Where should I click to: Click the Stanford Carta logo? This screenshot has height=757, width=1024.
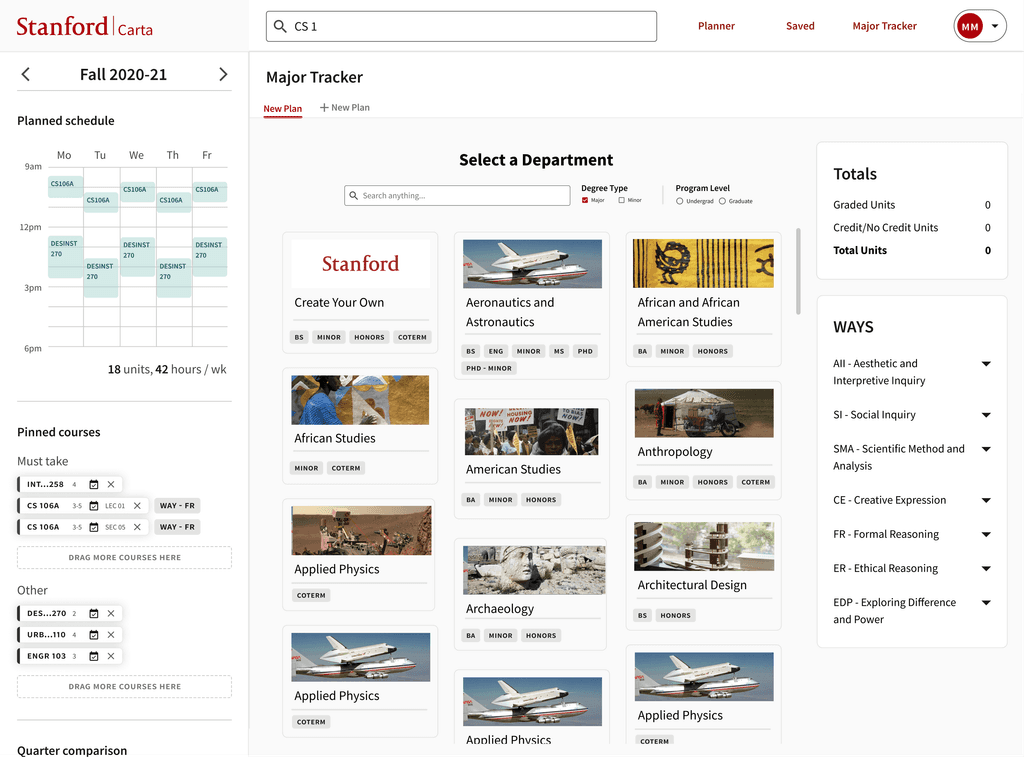[x=84, y=27]
